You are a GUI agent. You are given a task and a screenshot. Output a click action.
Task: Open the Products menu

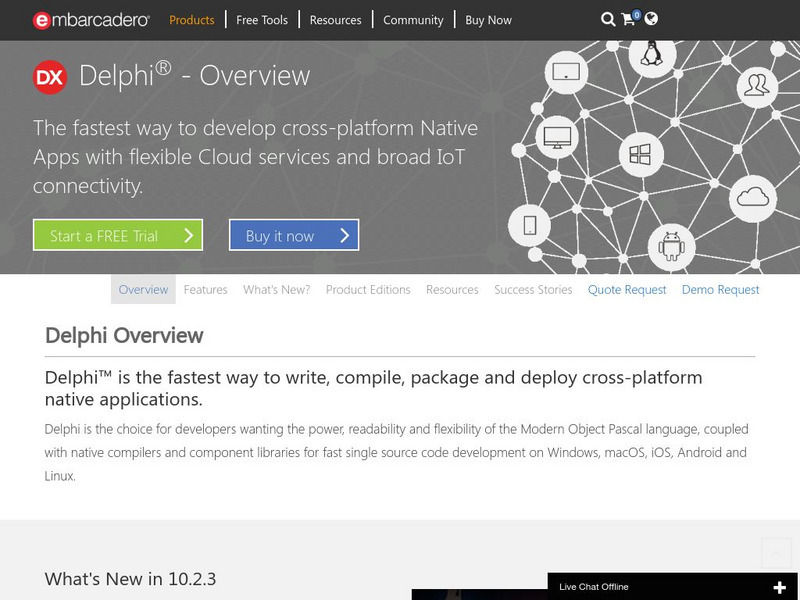coord(192,20)
